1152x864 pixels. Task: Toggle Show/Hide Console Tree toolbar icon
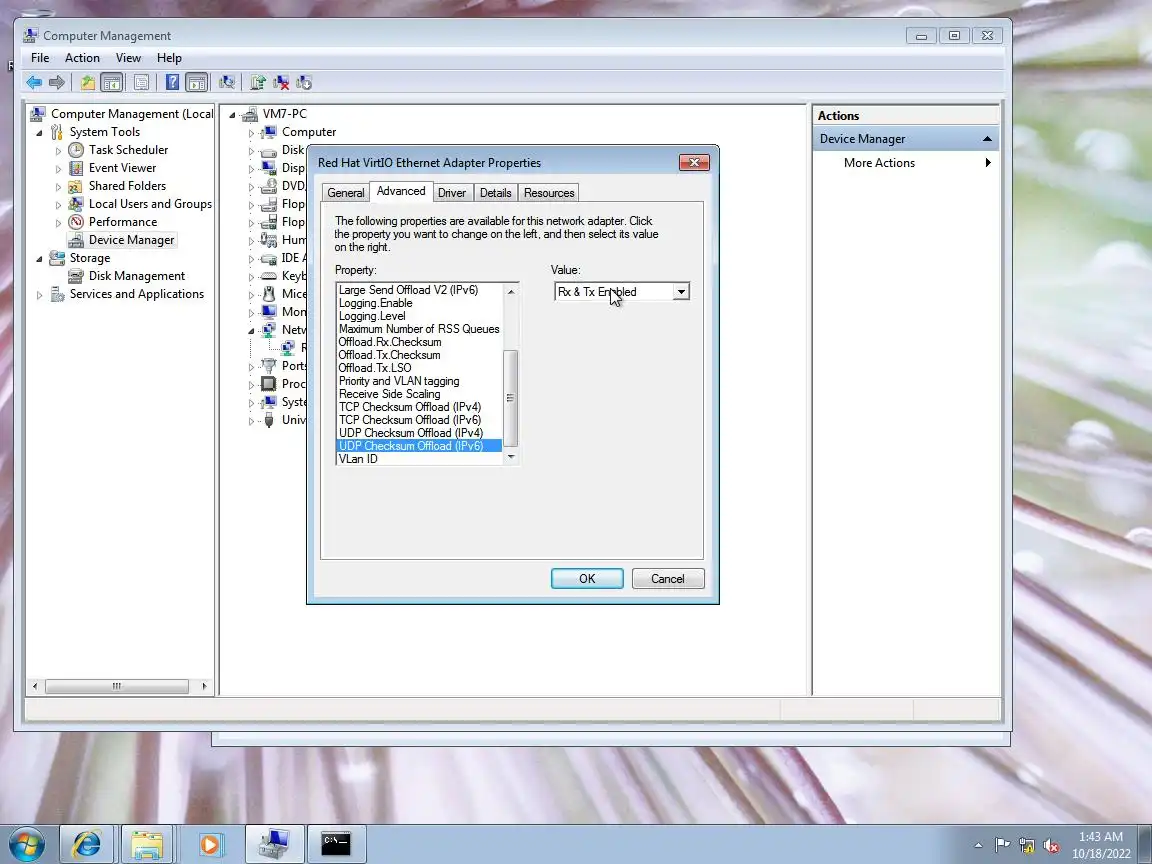pyautogui.click(x=112, y=82)
